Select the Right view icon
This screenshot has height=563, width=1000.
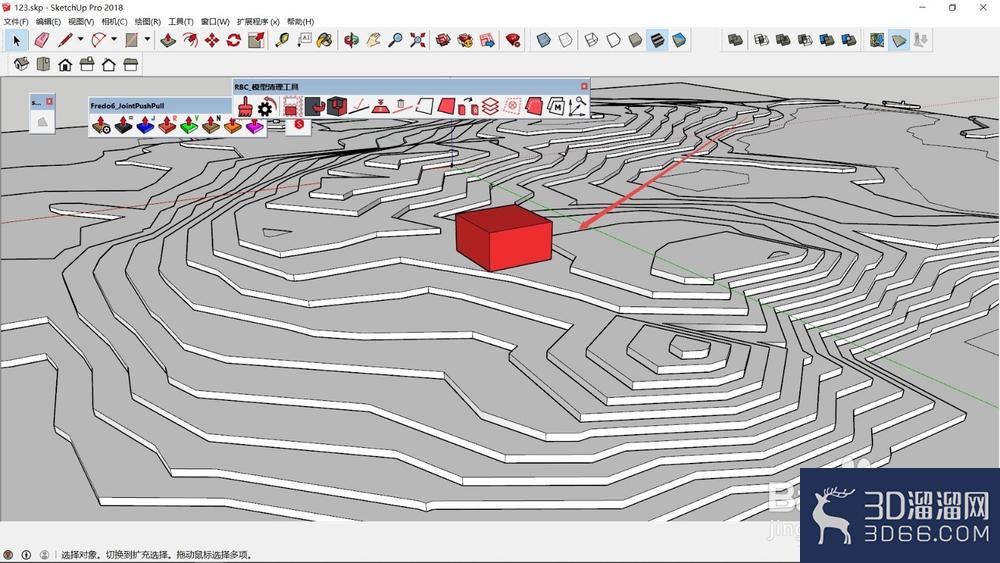point(87,64)
